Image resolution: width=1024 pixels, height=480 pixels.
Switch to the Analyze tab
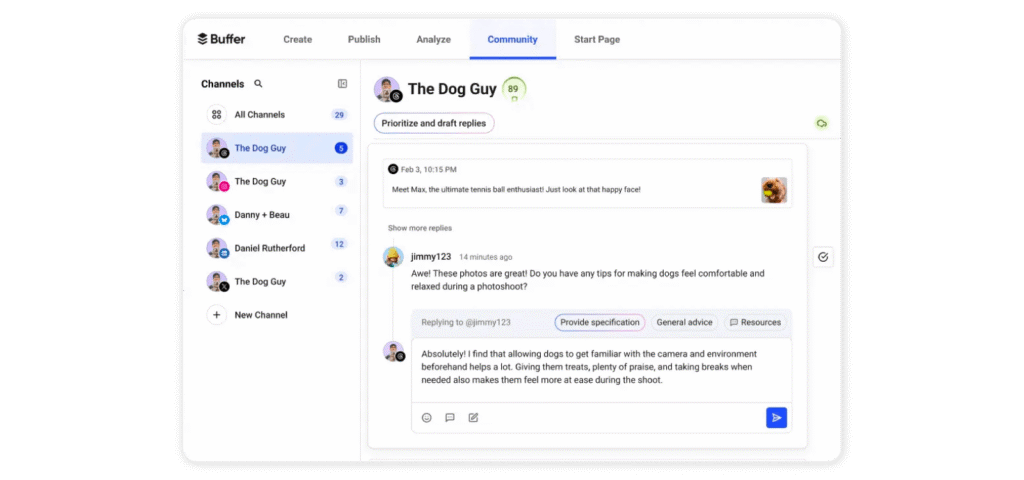pos(433,39)
